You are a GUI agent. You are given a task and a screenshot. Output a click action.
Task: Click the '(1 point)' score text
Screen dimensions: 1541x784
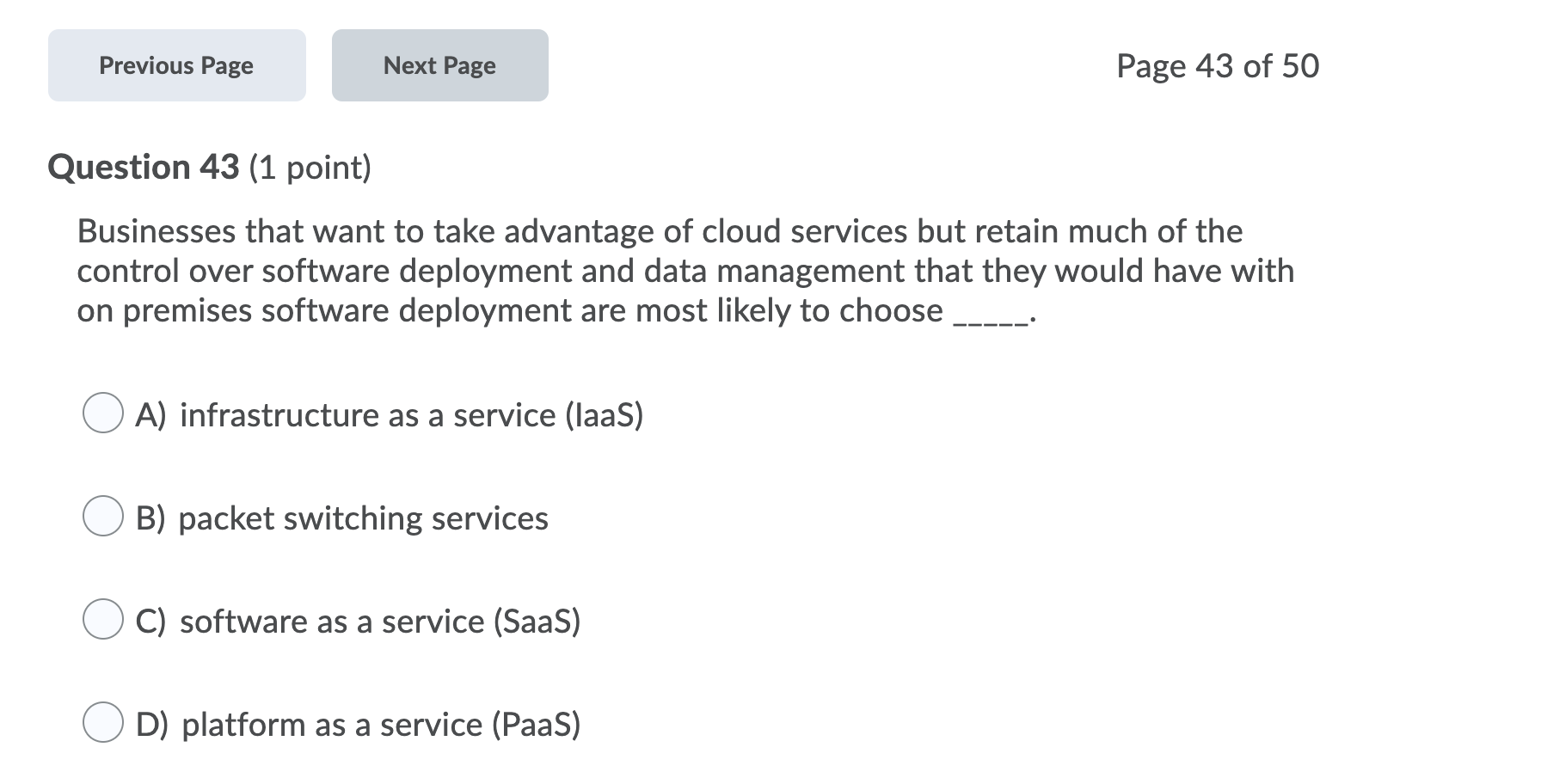310,168
